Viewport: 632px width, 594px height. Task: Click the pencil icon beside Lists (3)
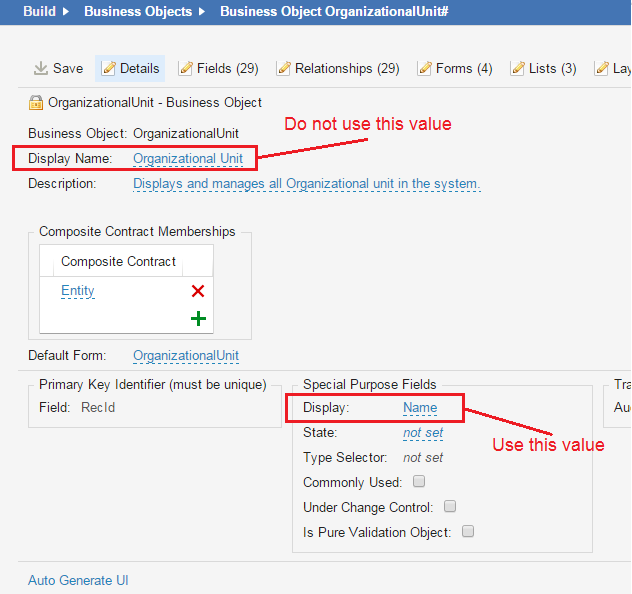[x=517, y=68]
